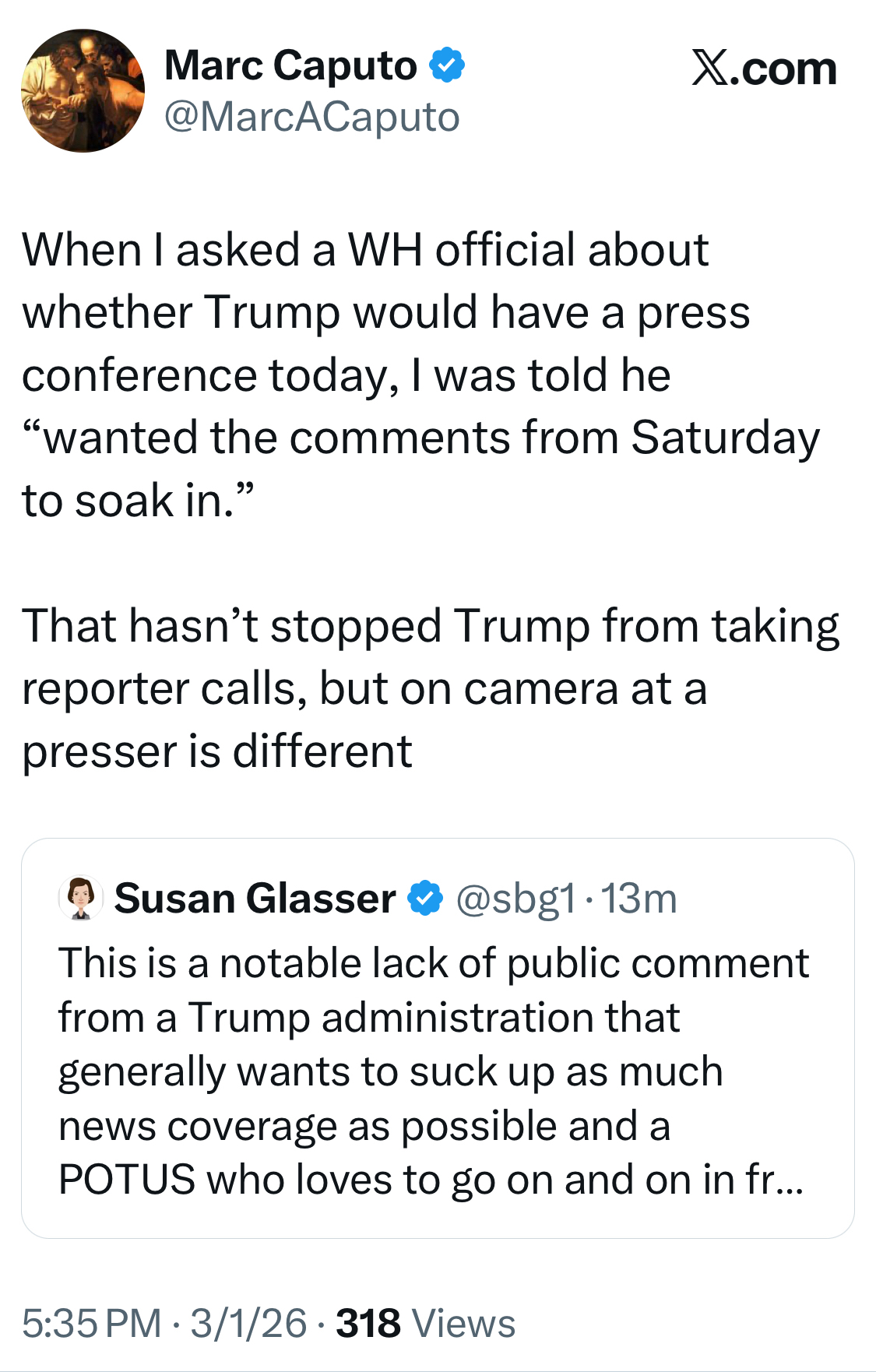View the 318 Views count
Image resolution: width=876 pixels, height=1372 pixels.
[x=368, y=1324]
